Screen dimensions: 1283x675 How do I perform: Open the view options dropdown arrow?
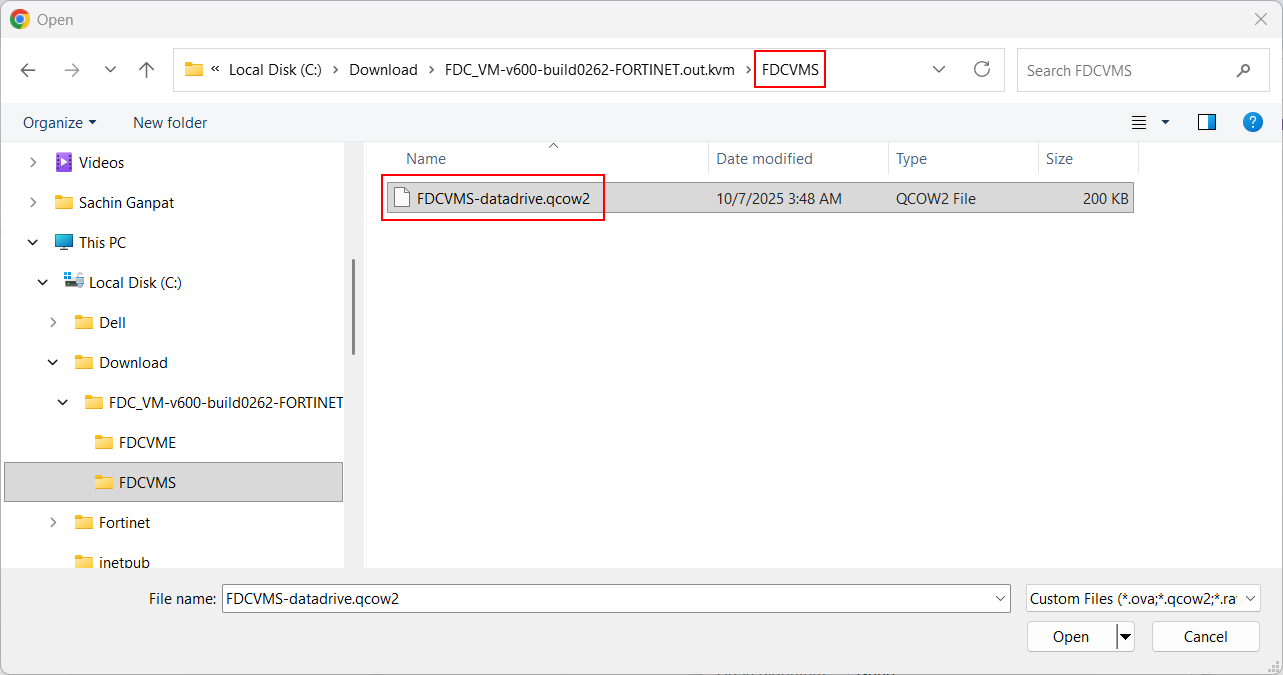[1163, 121]
